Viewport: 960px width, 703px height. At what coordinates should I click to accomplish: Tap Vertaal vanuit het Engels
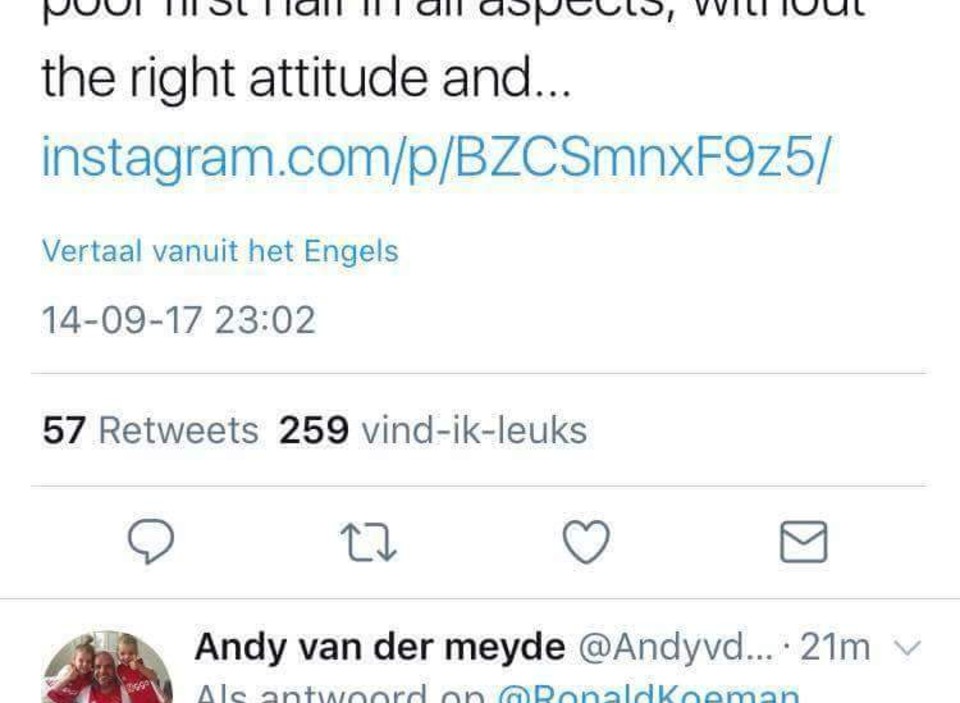[220, 251]
